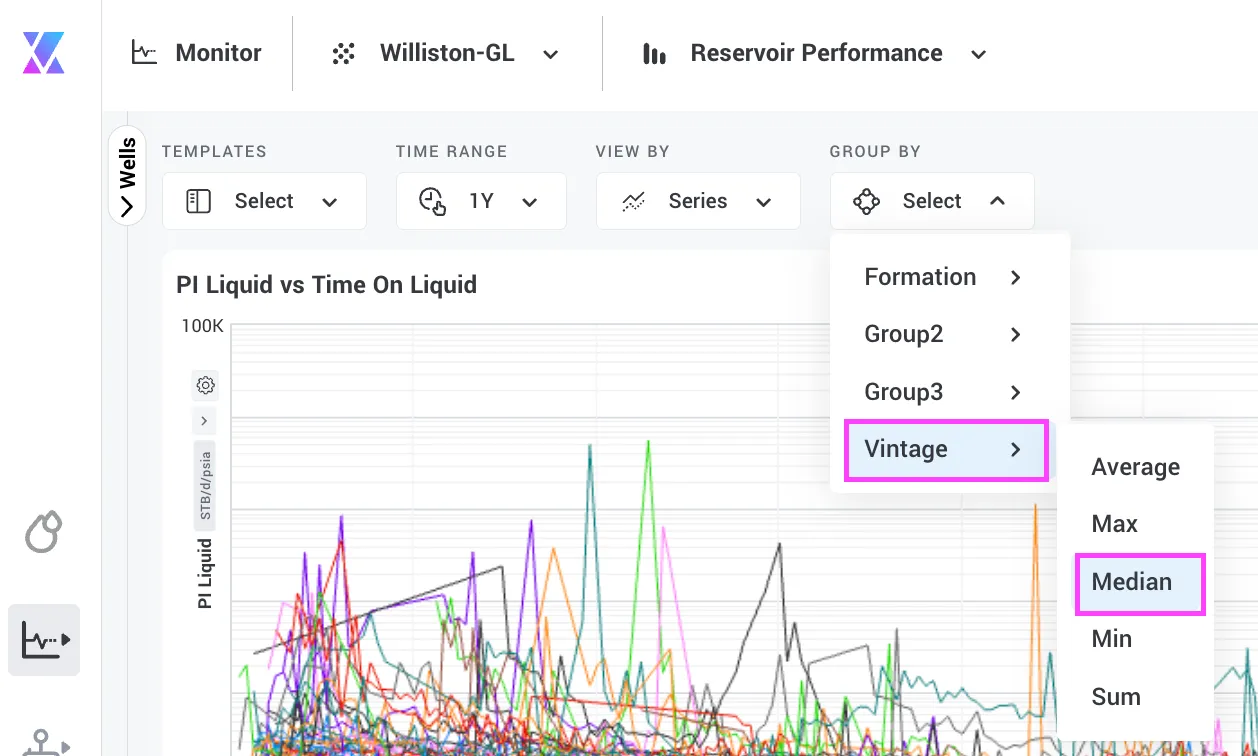Select Average aggregation option
Viewport: 1258px width, 756px height.
[x=1136, y=467]
